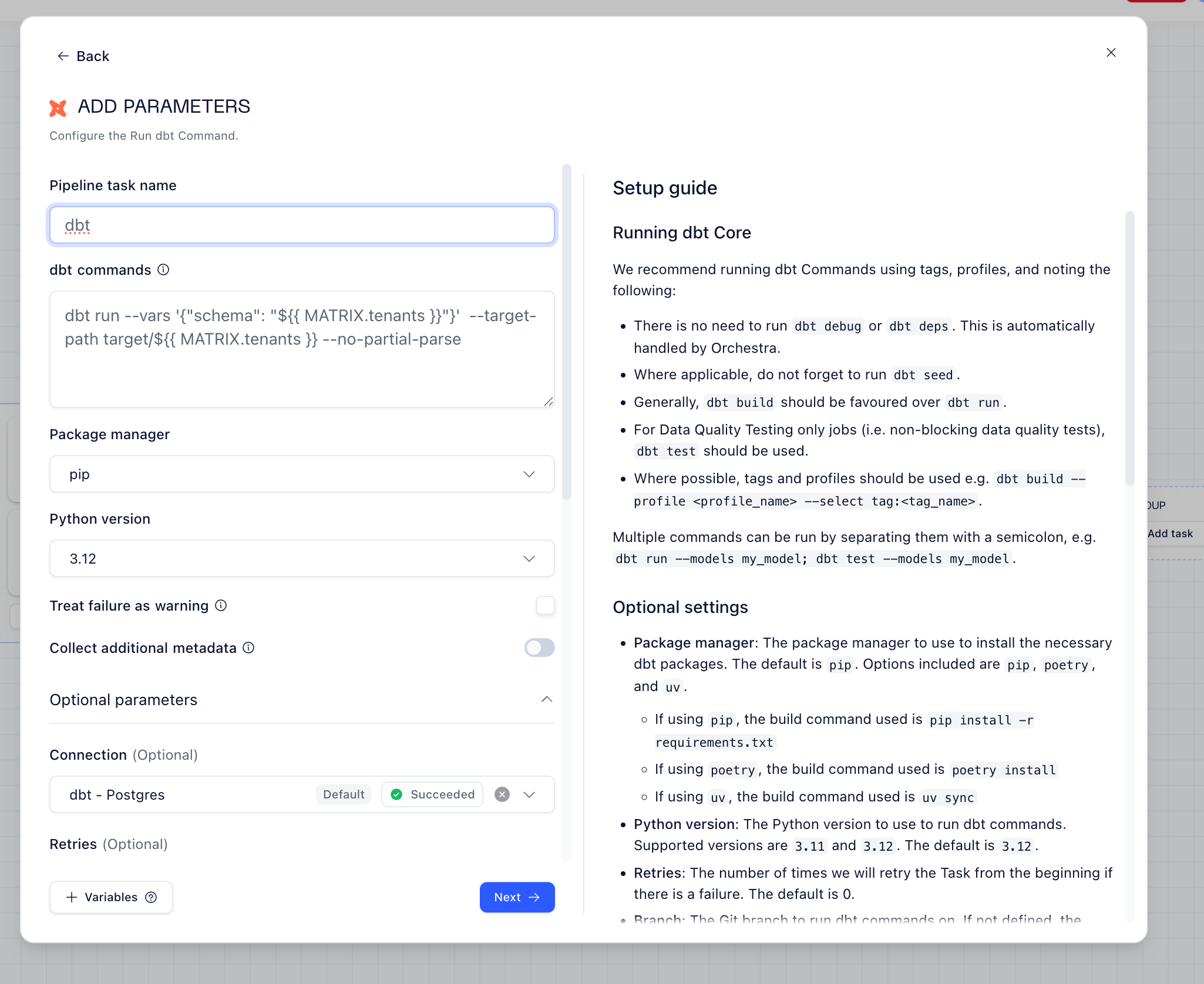
Task: Close the Add Parameters dialog
Action: click(x=1111, y=53)
